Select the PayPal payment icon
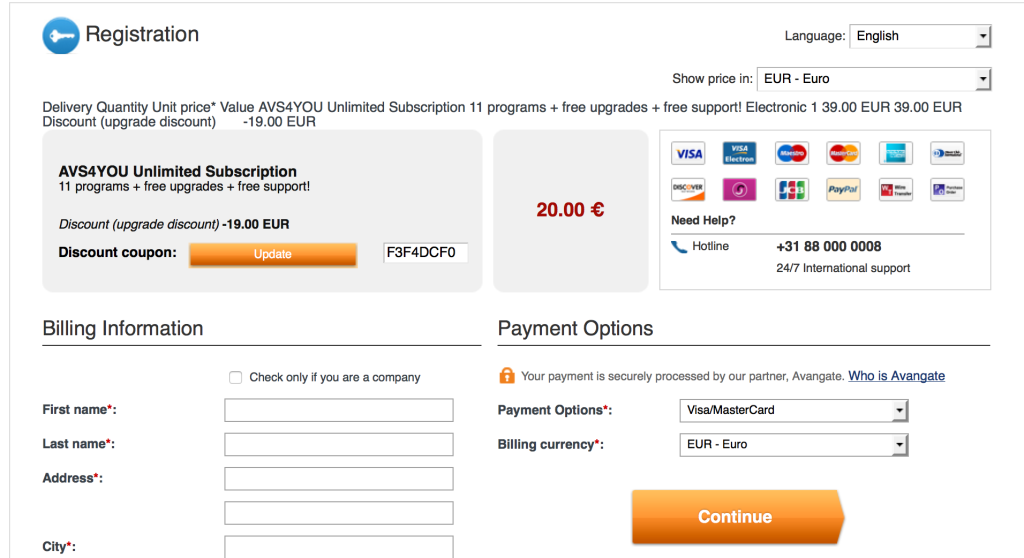 click(x=843, y=189)
